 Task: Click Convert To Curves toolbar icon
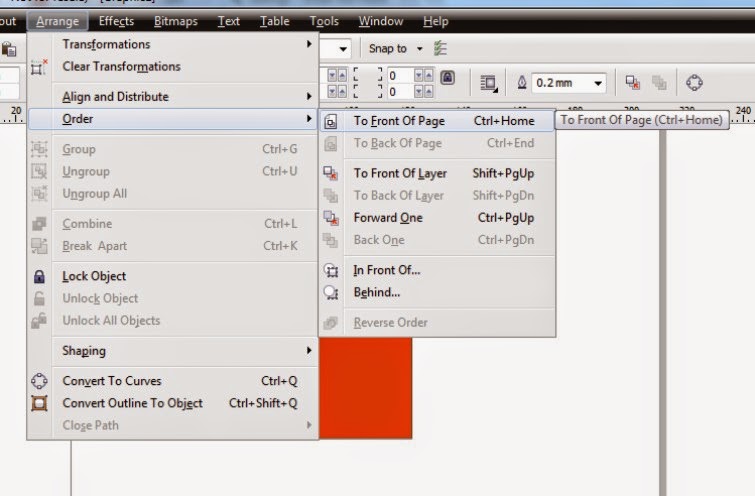[694, 83]
